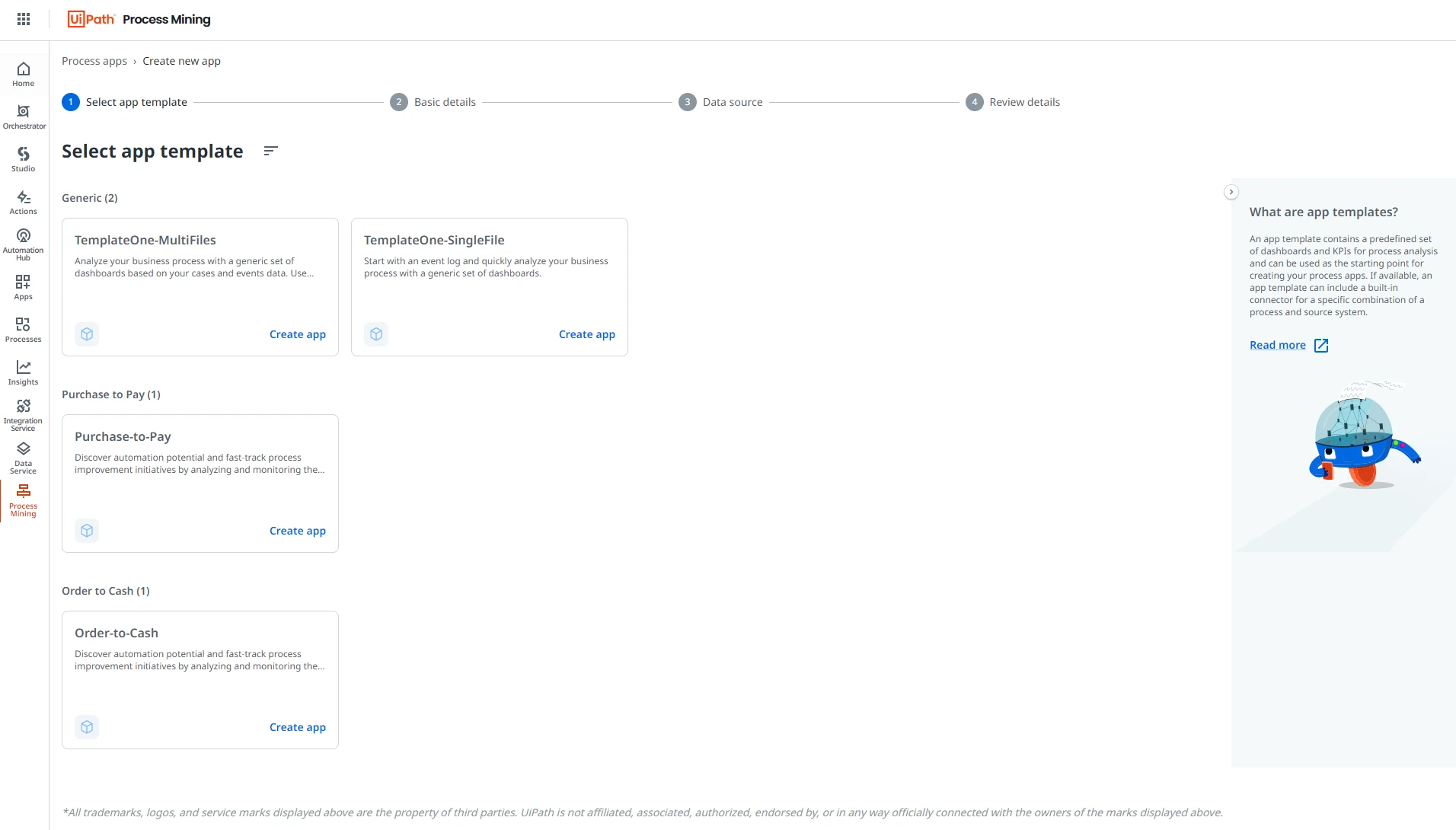Click the cube icon on TemplateOne-MultiFiles card
The width and height of the screenshot is (1456, 830).
tap(87, 334)
